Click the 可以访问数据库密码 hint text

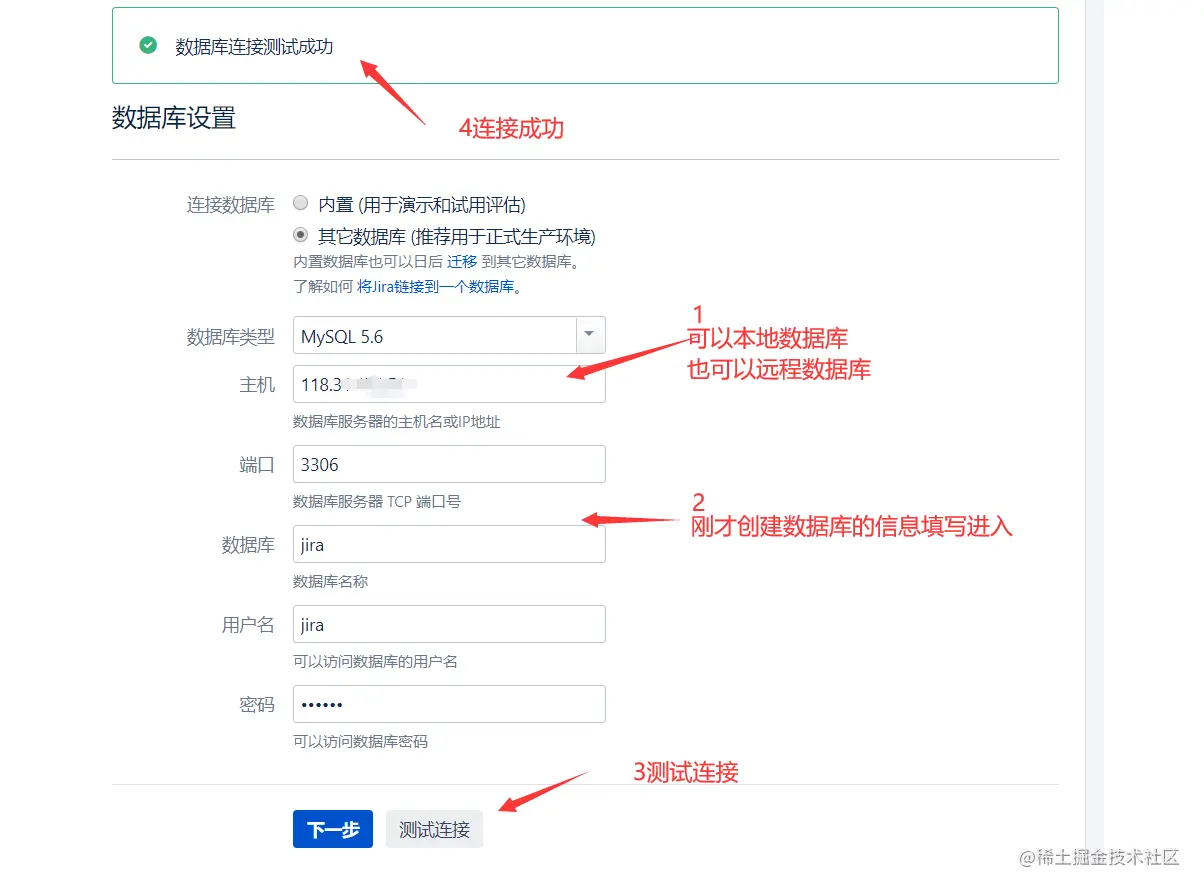tap(360, 742)
